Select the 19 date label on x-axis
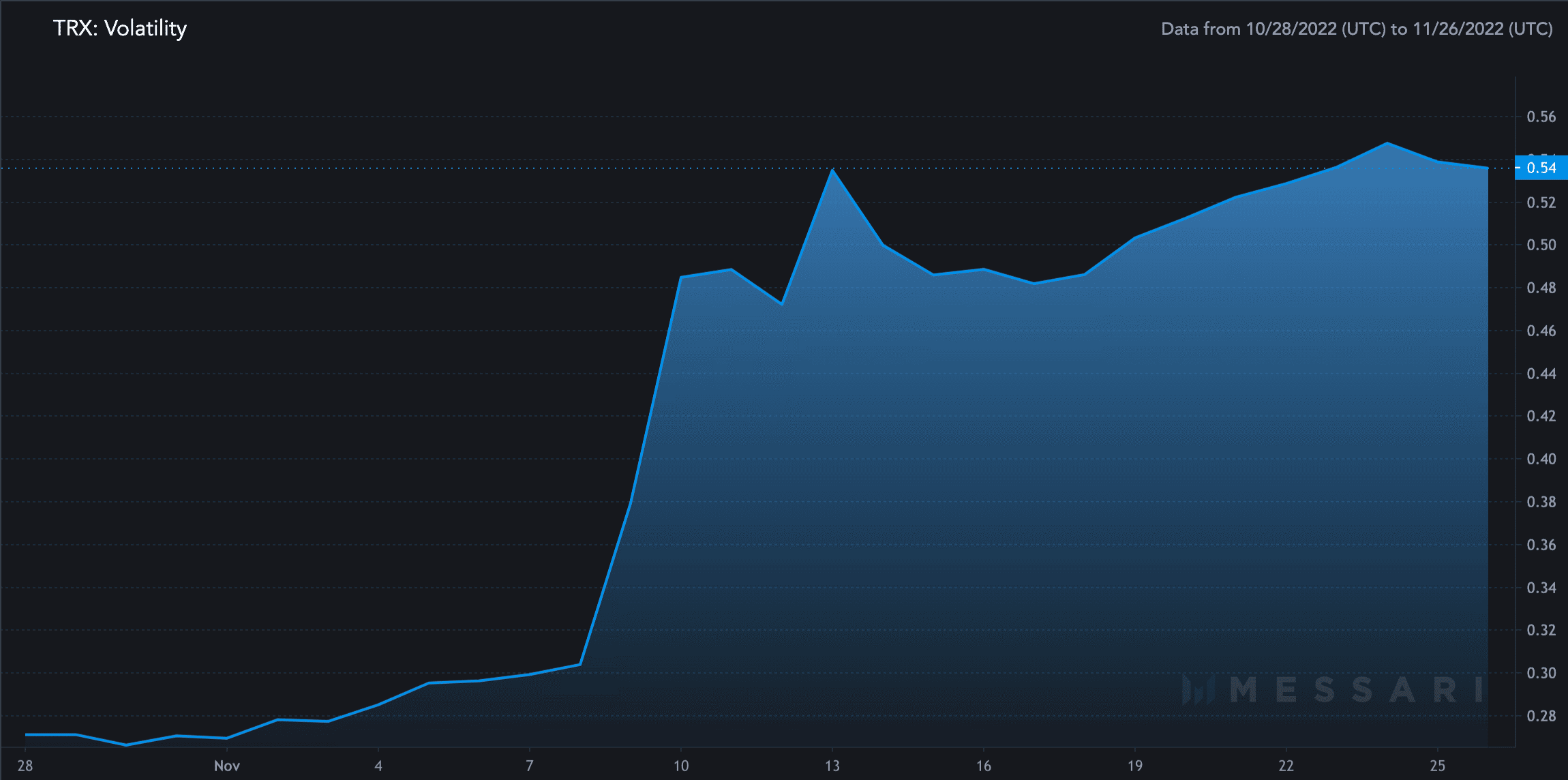The width and height of the screenshot is (1568, 780). (1135, 766)
